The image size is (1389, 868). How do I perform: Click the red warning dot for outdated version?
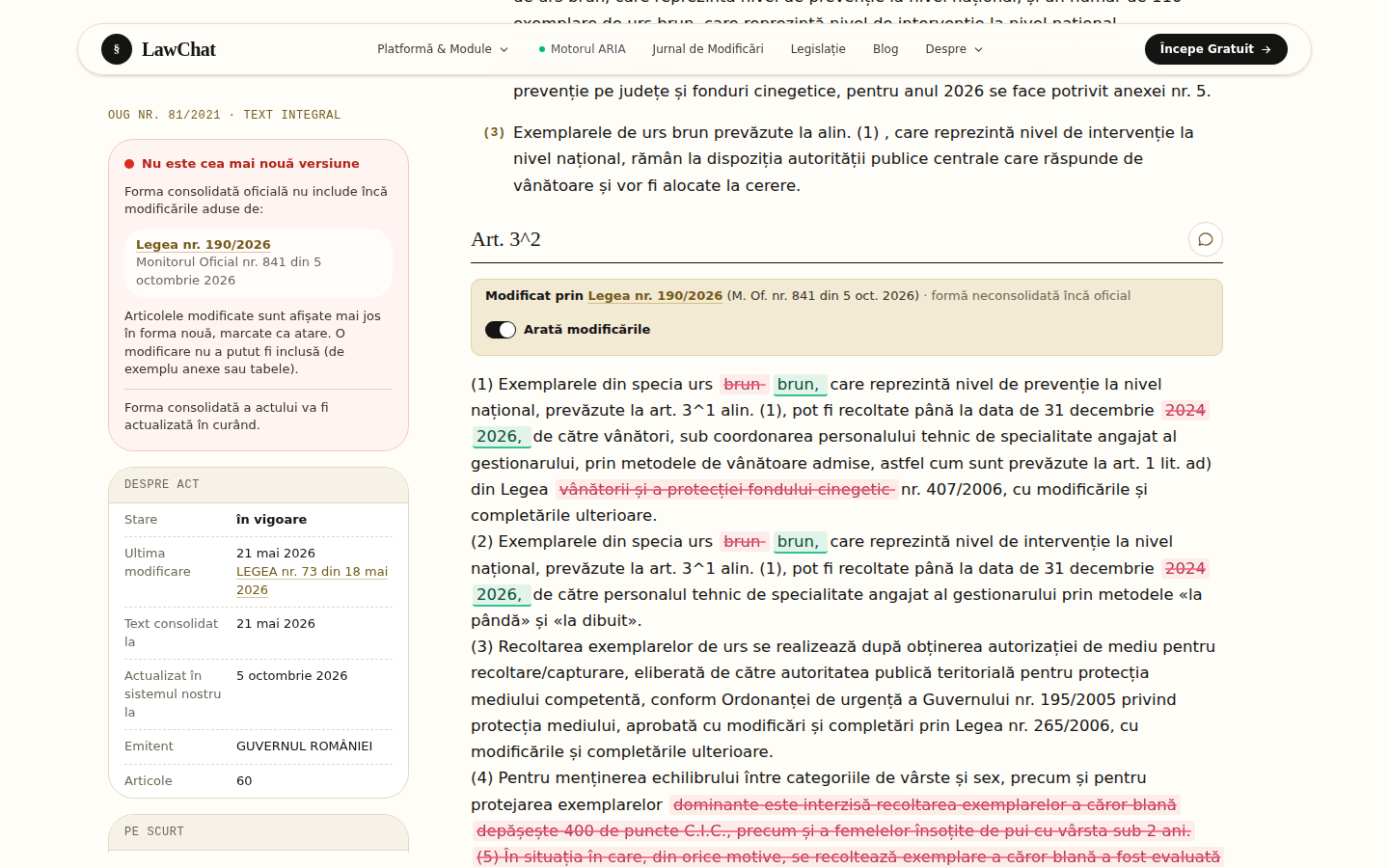point(129,164)
